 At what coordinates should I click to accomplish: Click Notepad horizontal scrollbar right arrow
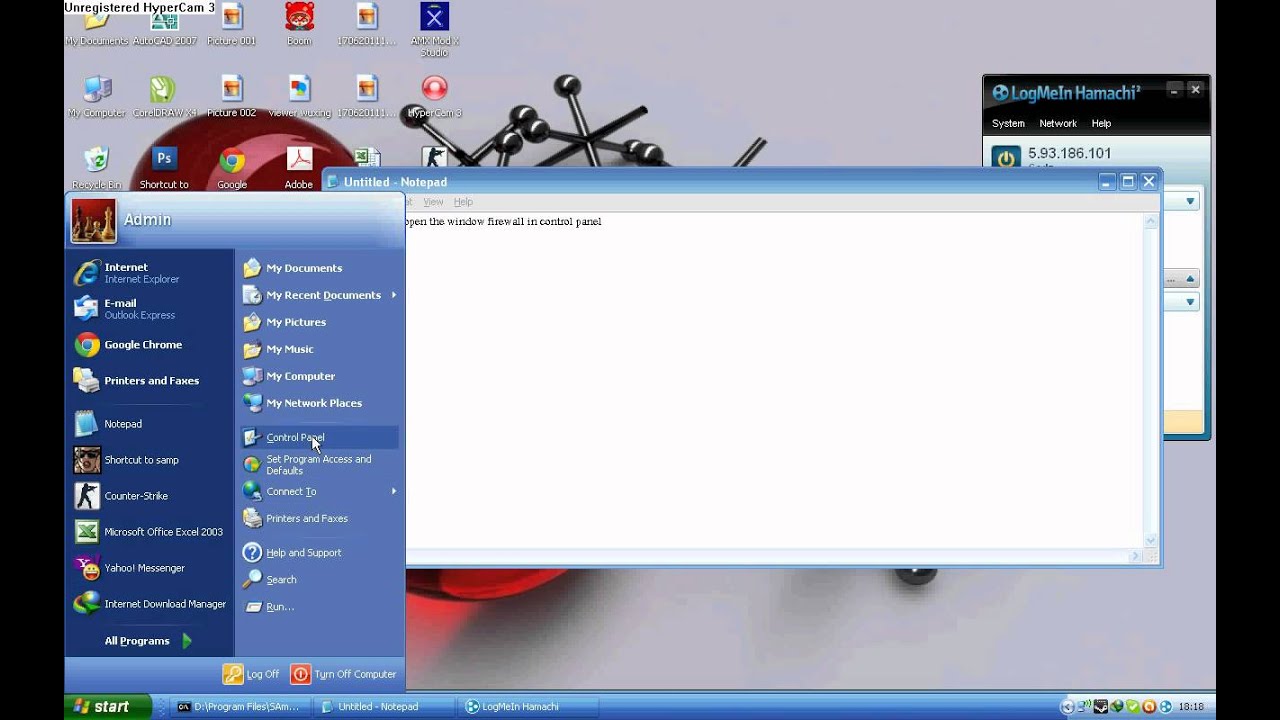point(1135,556)
